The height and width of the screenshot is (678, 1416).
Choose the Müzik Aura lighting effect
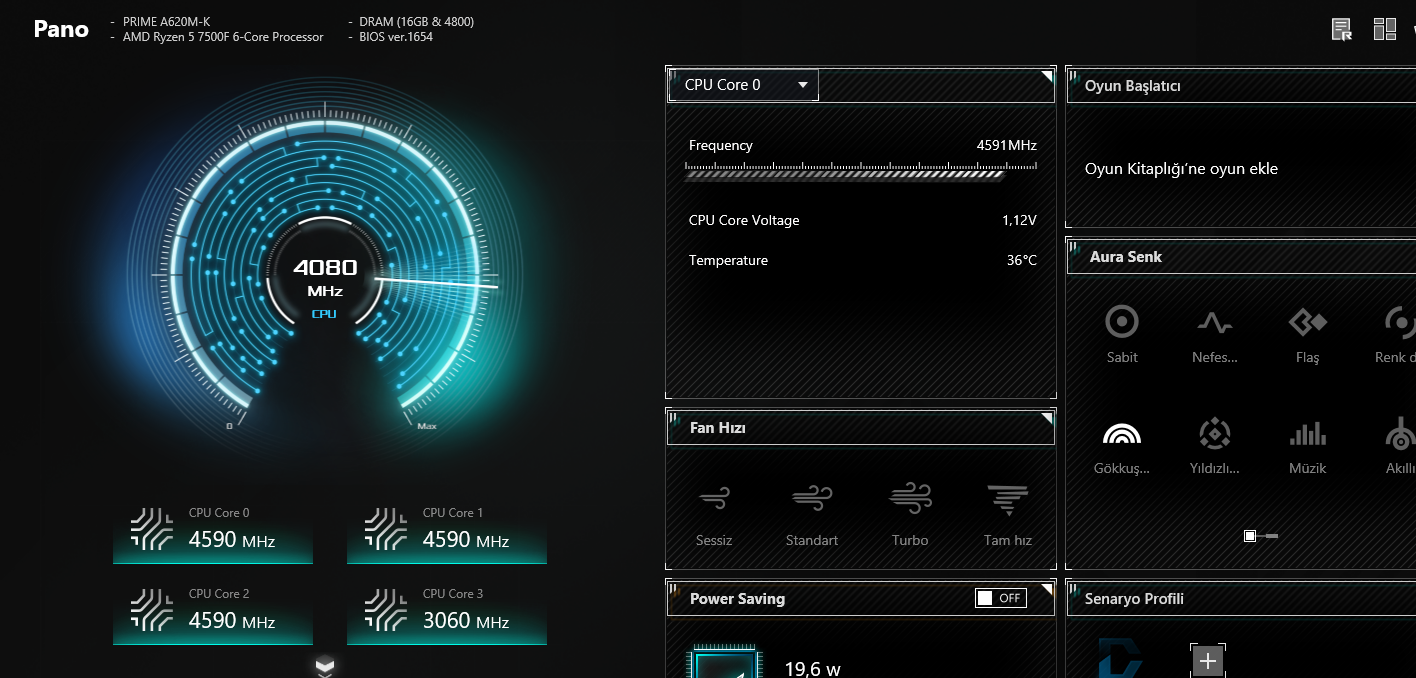[x=1308, y=447]
